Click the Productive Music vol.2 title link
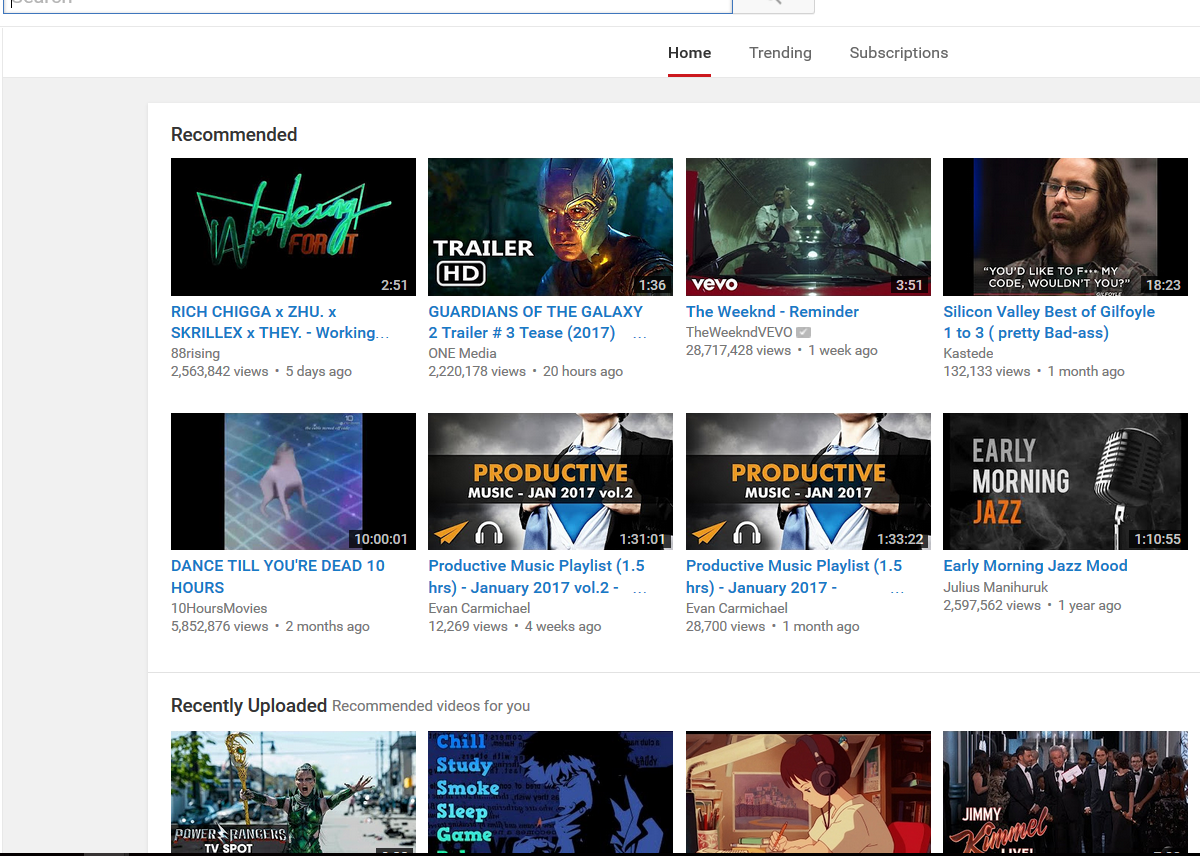1200x856 pixels. click(x=536, y=577)
